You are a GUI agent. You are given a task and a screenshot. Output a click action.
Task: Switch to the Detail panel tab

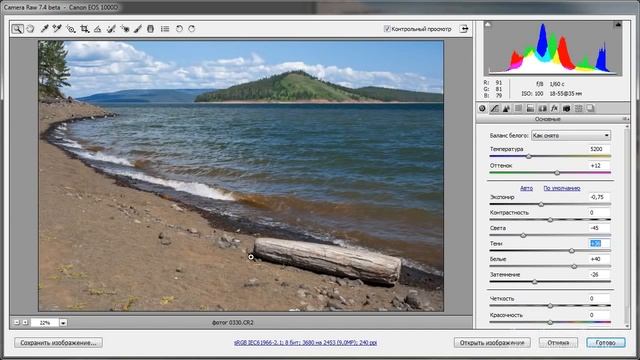(x=506, y=108)
